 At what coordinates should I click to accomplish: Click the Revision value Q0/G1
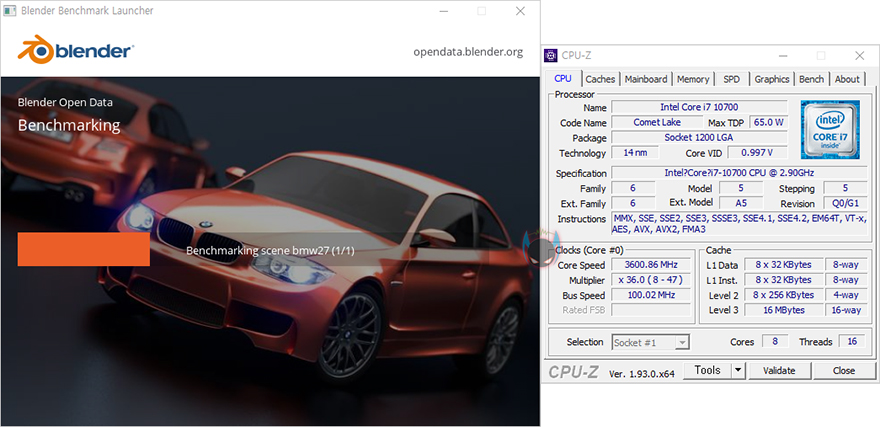(845, 203)
